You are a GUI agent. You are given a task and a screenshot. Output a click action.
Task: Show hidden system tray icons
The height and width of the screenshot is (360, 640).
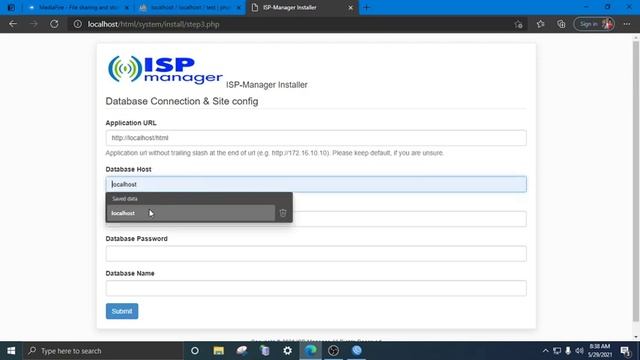[545, 351]
